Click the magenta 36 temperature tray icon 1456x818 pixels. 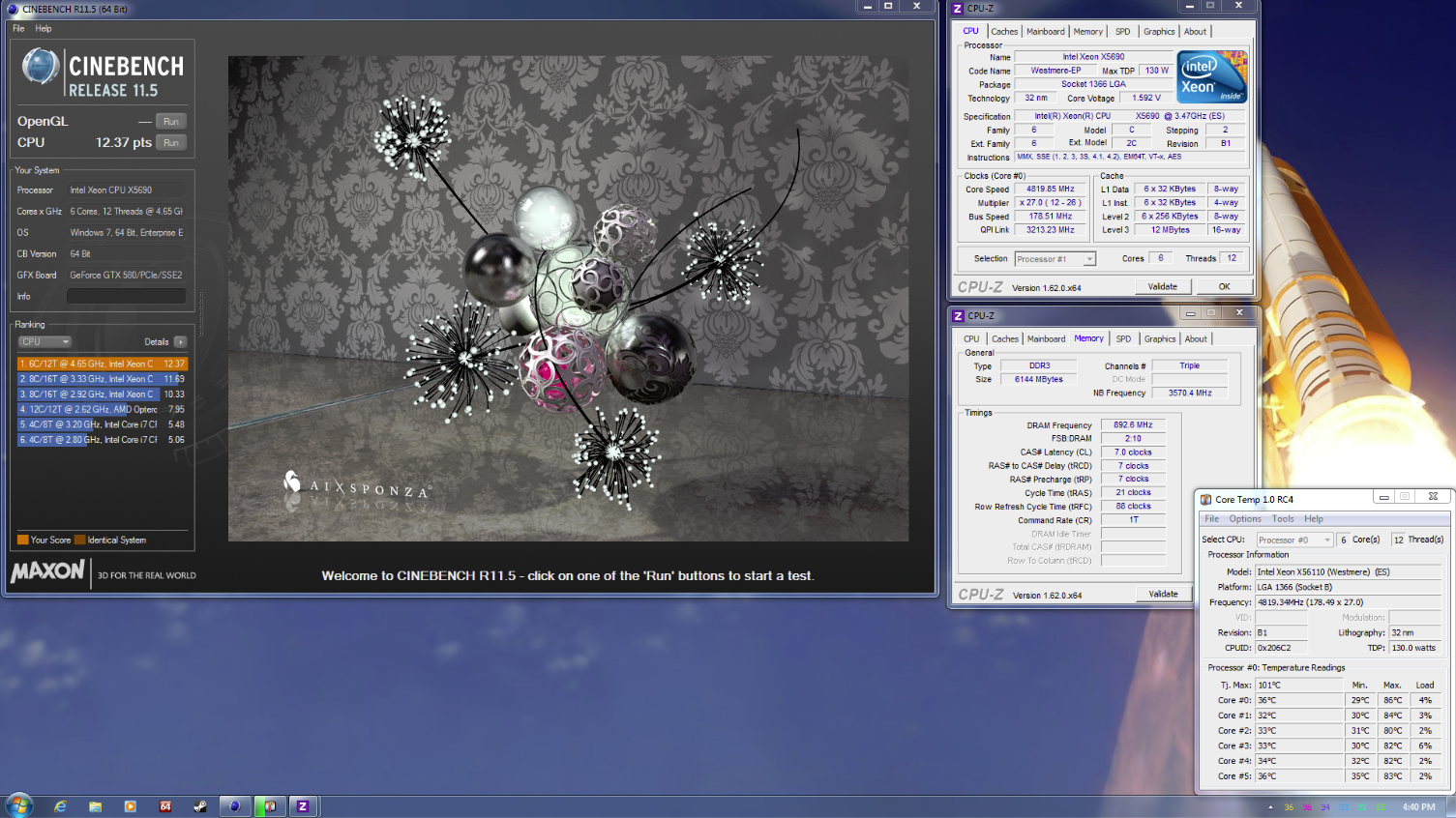coord(1307,806)
